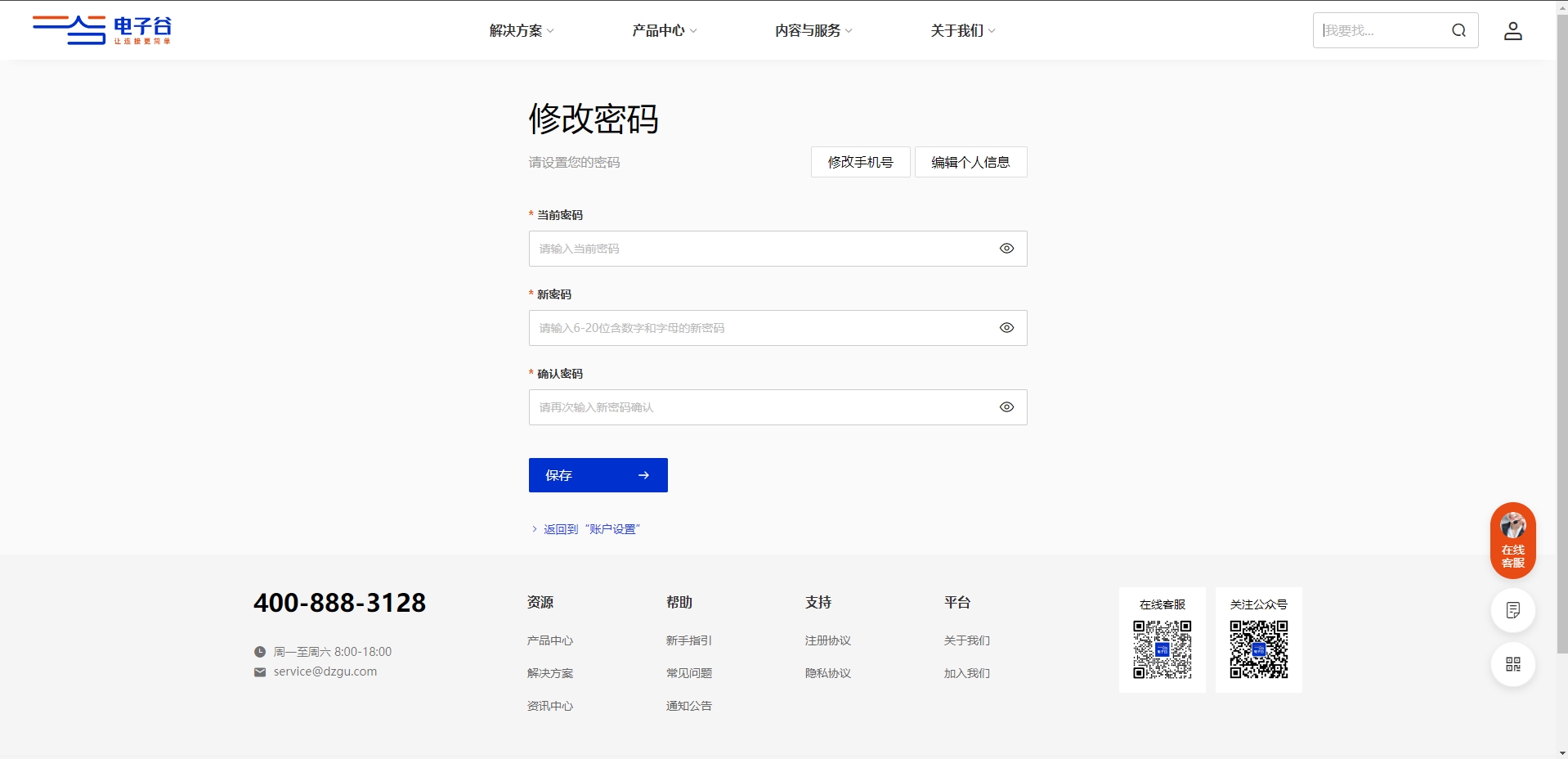1568x759 pixels.
Task: Click the scrollbar down arrow
Action: [1562, 752]
